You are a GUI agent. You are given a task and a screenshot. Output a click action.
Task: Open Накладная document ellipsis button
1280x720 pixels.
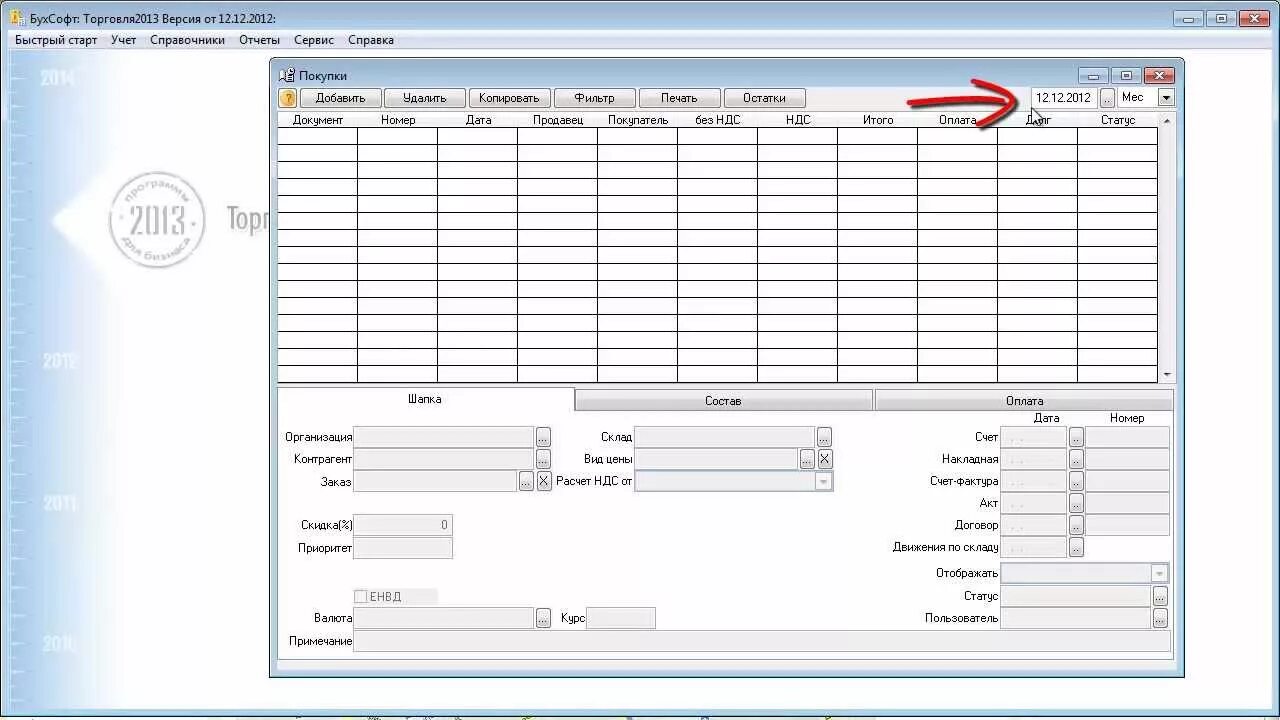tap(1076, 459)
